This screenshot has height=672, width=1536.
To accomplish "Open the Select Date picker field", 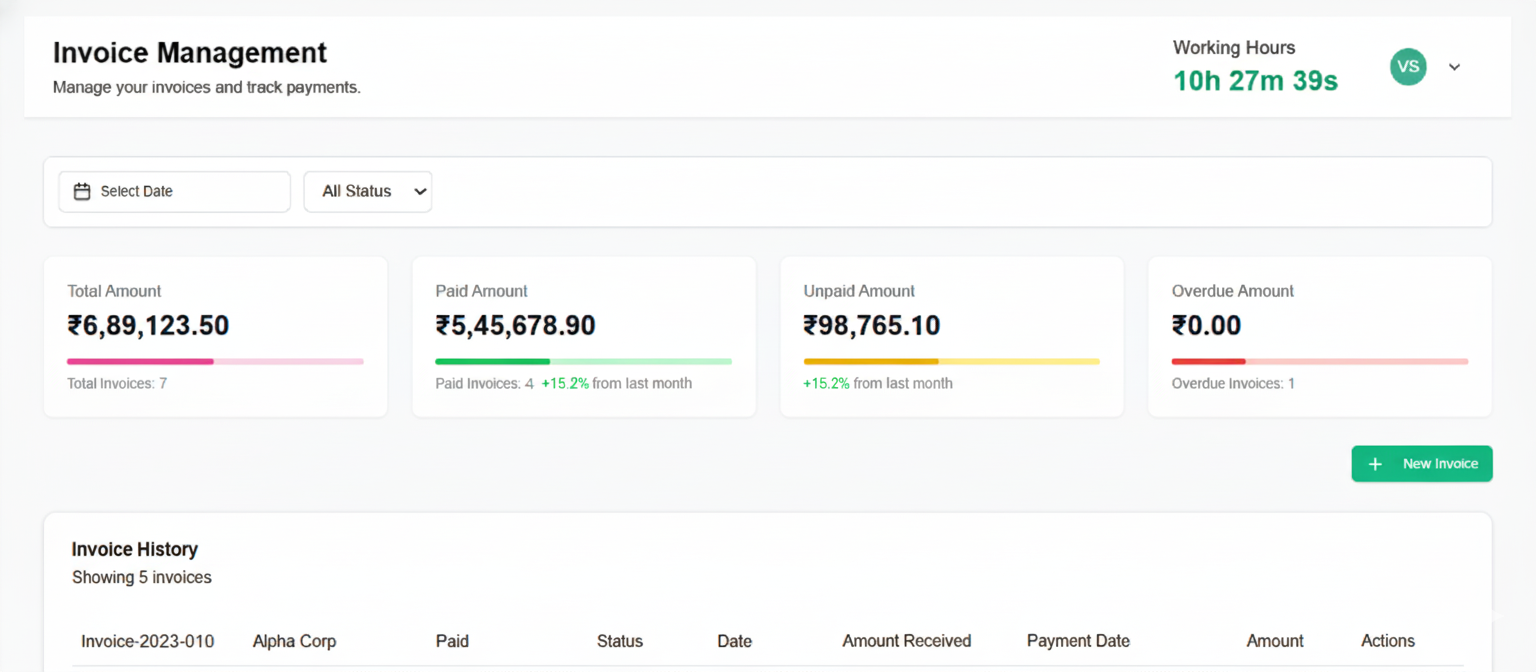I will click(174, 191).
